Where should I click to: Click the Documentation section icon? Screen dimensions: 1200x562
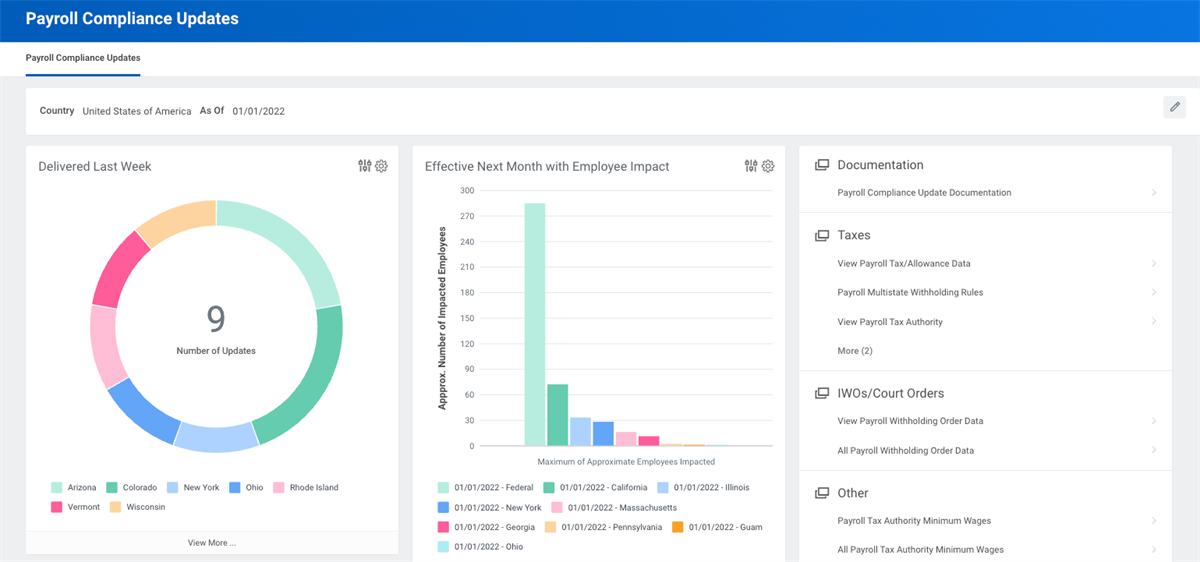(822, 165)
